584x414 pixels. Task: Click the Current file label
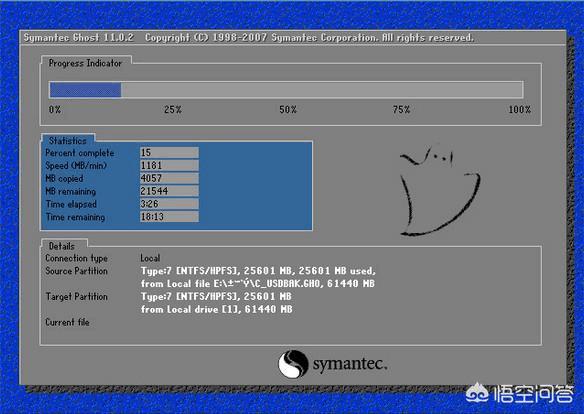point(67,322)
